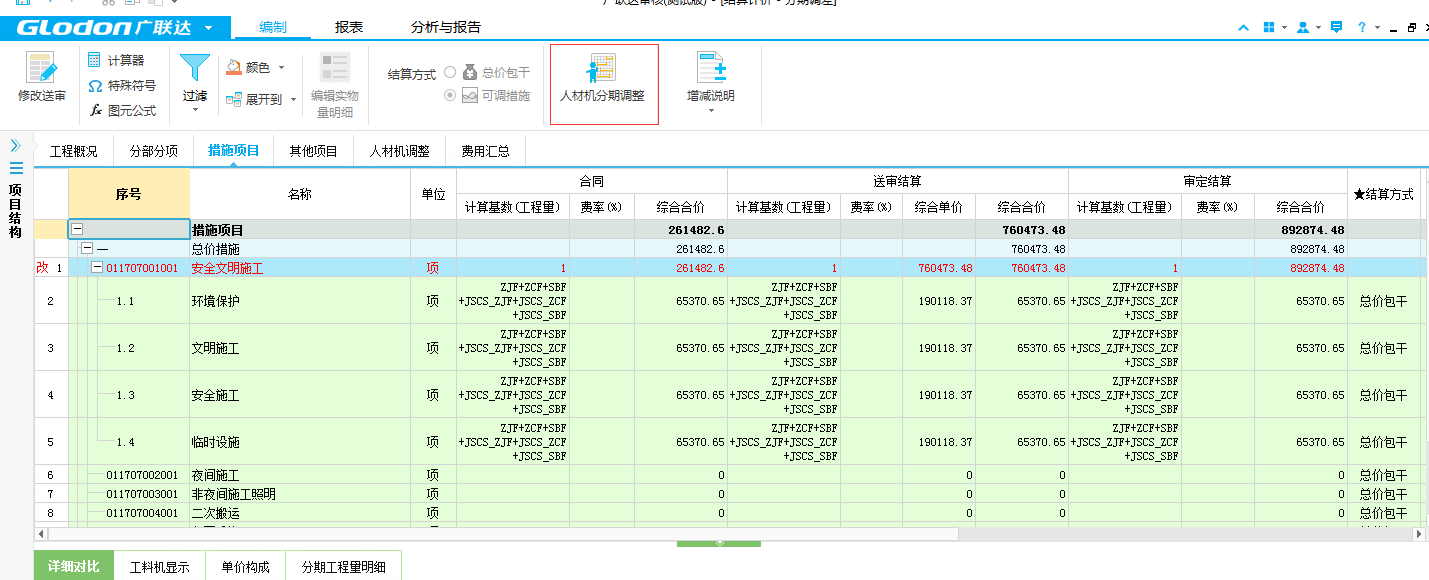Click the 过滤 funnel filter icon
Screen dimensions: 1429x580
(194, 68)
